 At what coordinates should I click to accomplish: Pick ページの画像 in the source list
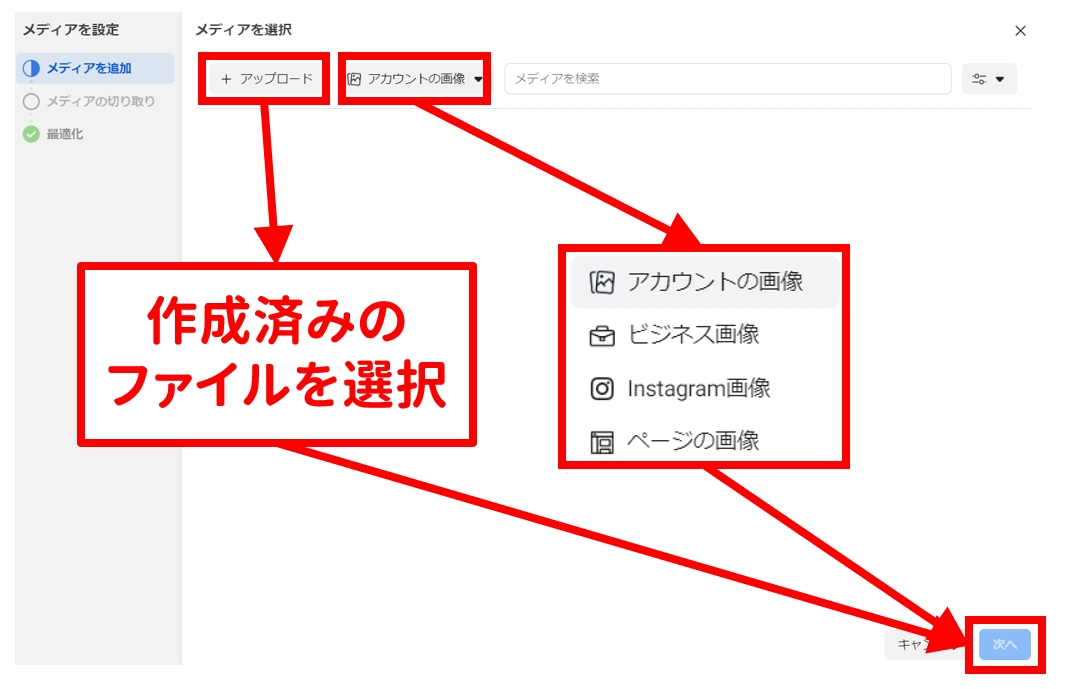point(693,441)
